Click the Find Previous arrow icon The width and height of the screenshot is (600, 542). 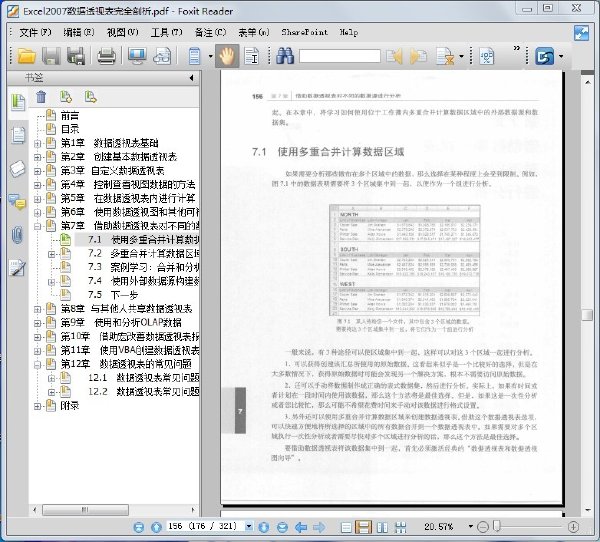[394, 56]
